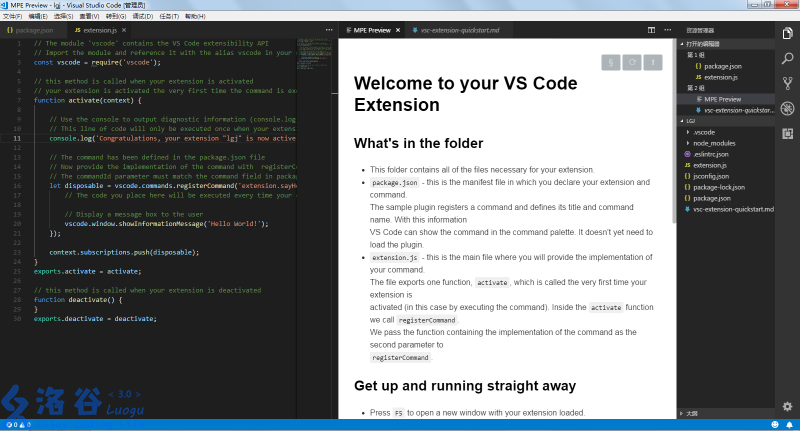Open .eslintrc.json in file tree
Image resolution: width=800 pixels, height=431 pixels.
coord(726,154)
